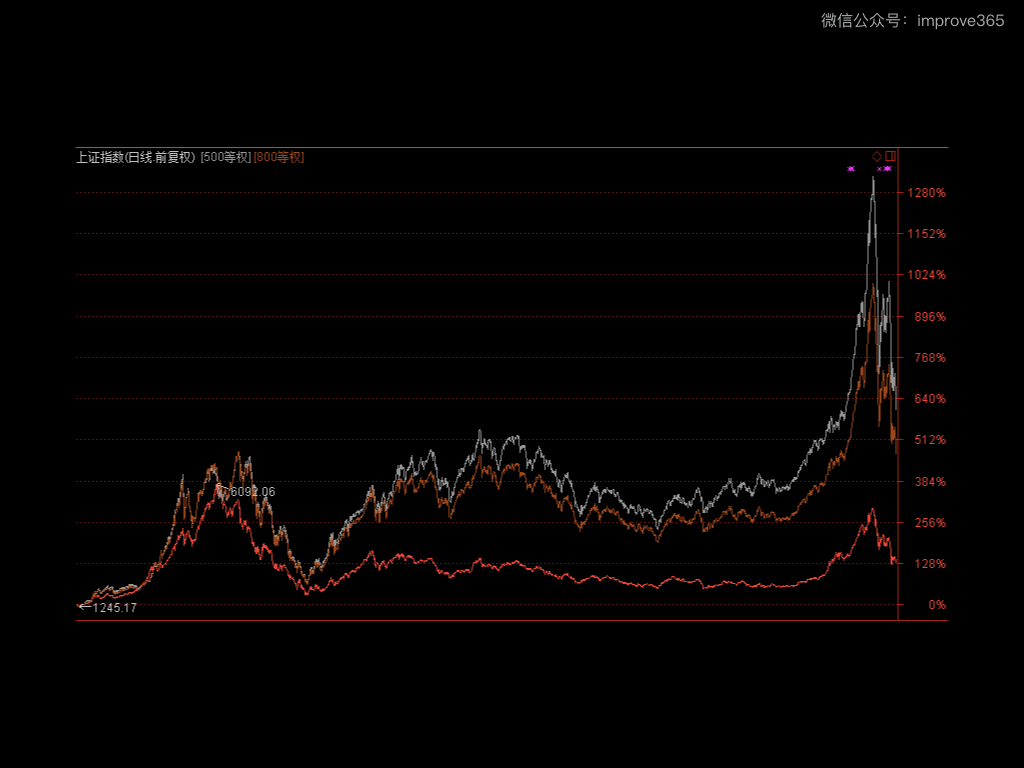Click the [500等权] legend label
This screenshot has height=768, width=1024.
(225, 157)
